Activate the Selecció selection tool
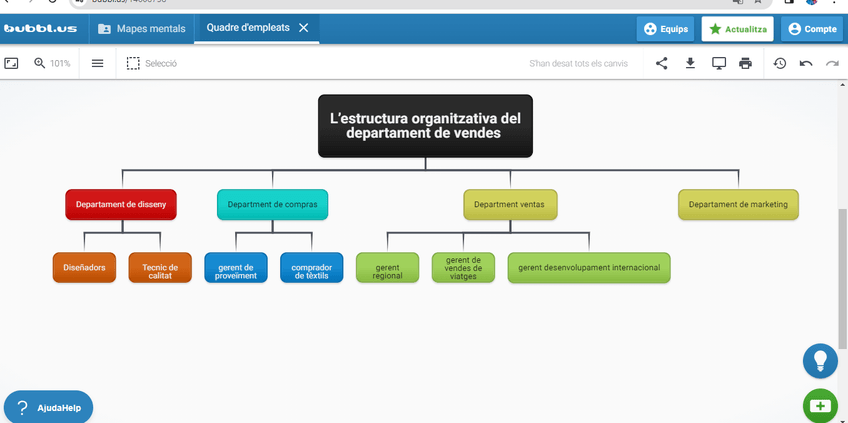This screenshot has height=423, width=848. tap(152, 63)
